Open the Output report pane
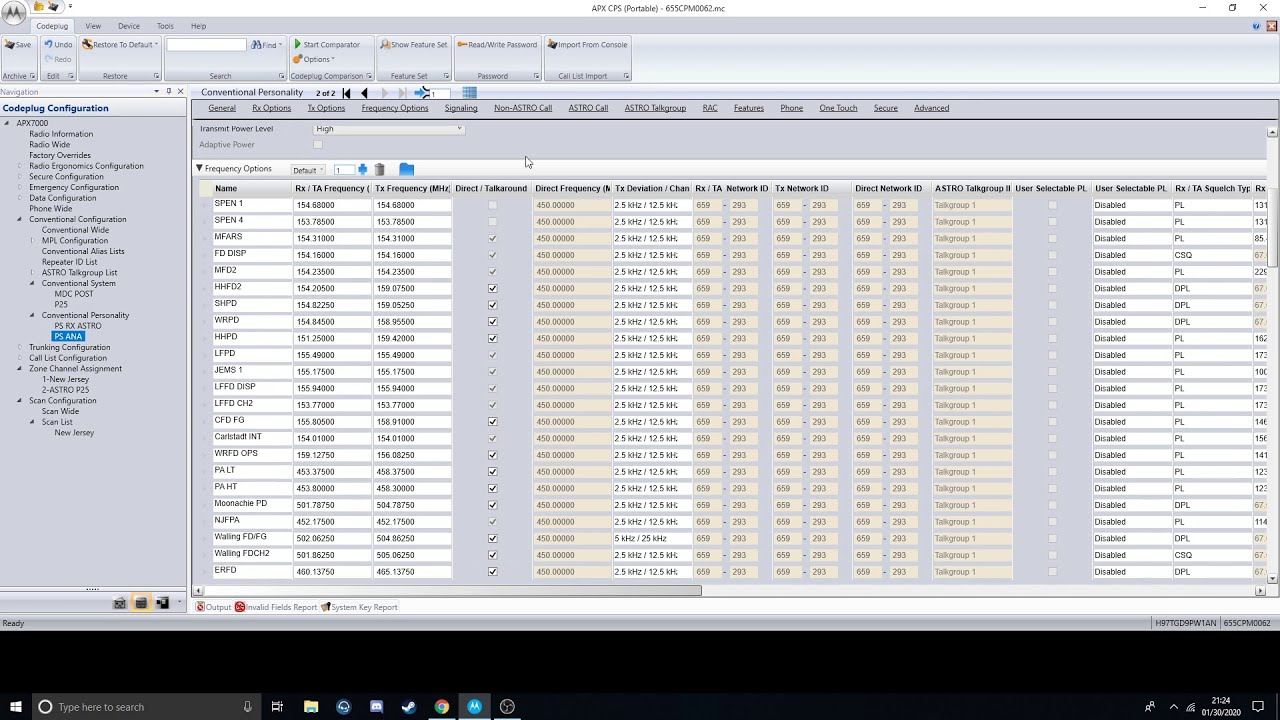The height and width of the screenshot is (720, 1280). click(213, 607)
